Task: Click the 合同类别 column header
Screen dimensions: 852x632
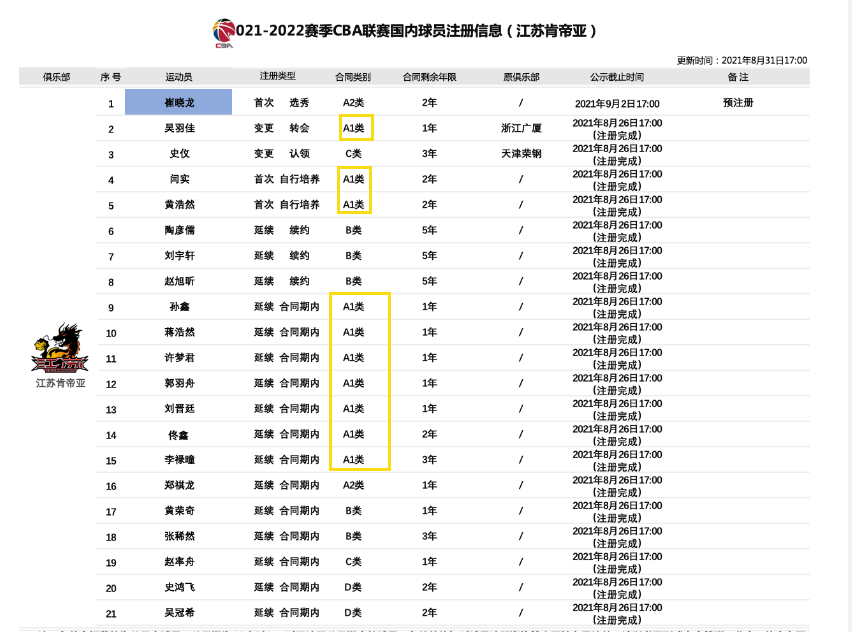Action: (353, 77)
